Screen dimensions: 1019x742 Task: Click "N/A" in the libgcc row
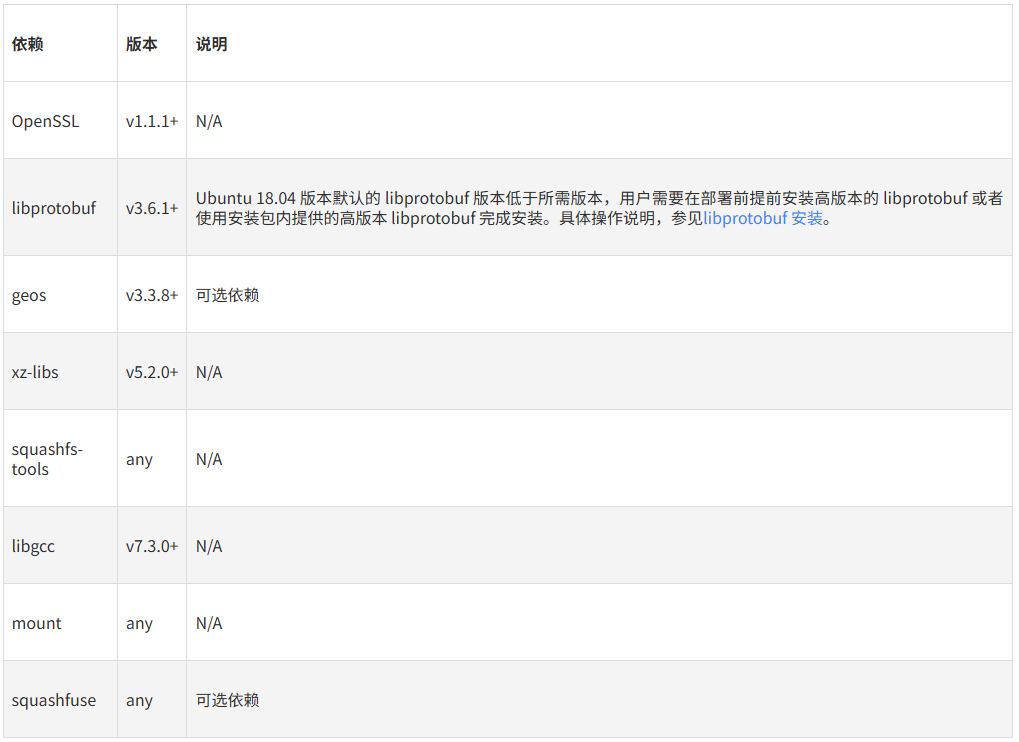pyautogui.click(x=209, y=546)
